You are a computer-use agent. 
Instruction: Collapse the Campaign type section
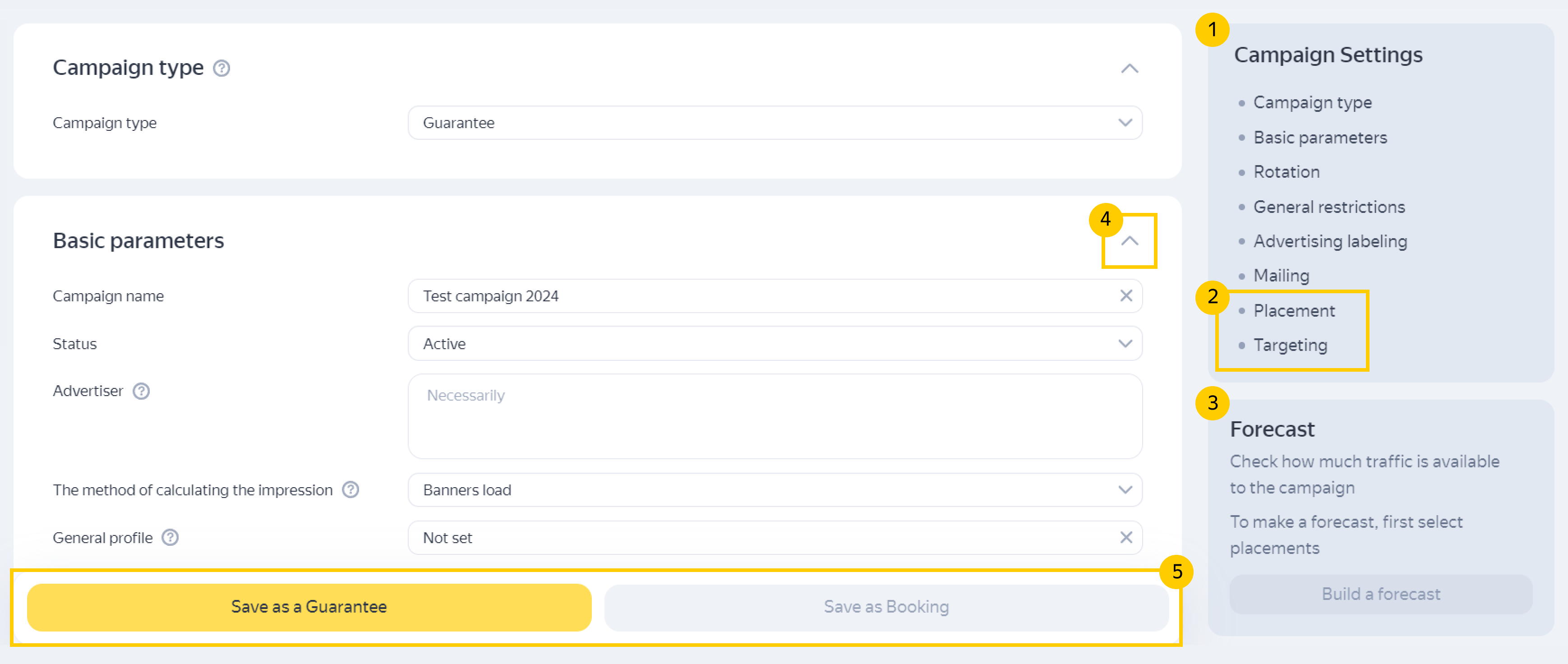tap(1129, 68)
